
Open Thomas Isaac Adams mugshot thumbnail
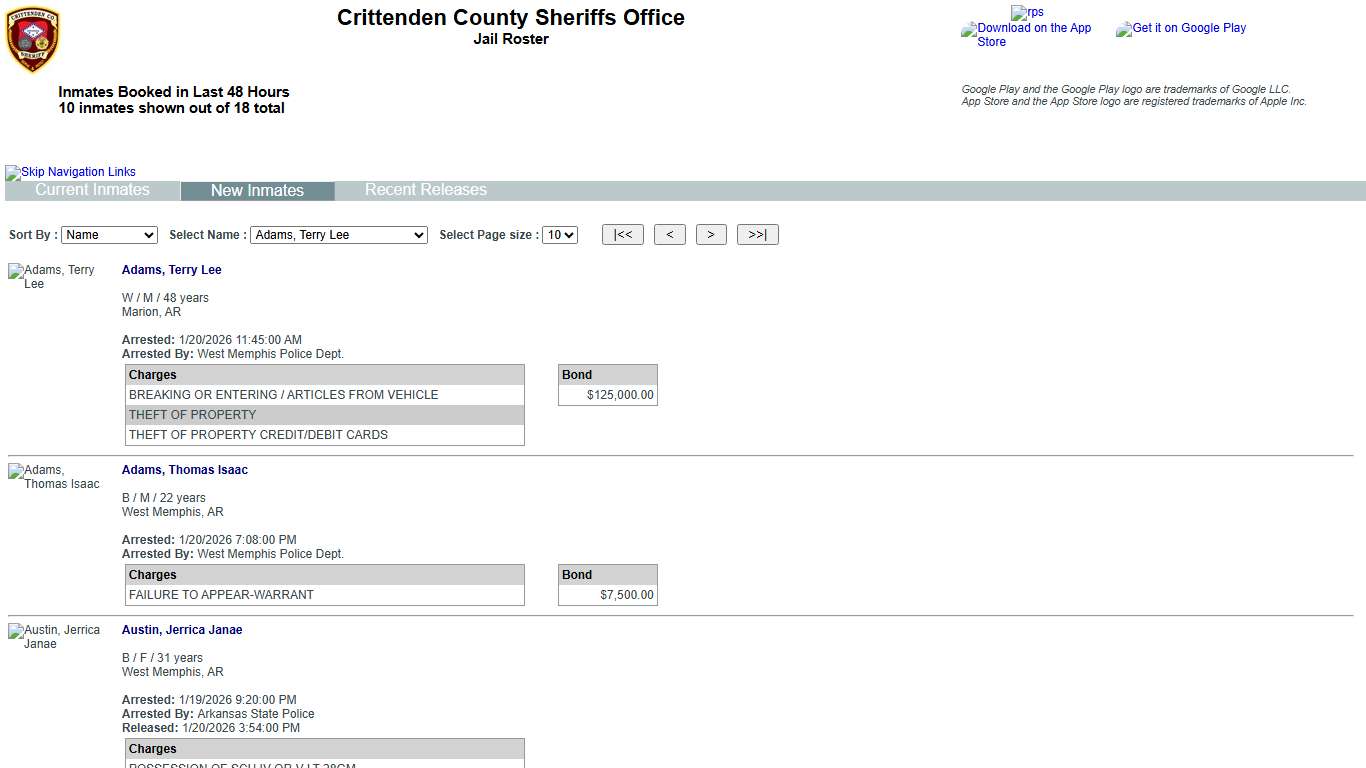click(54, 477)
